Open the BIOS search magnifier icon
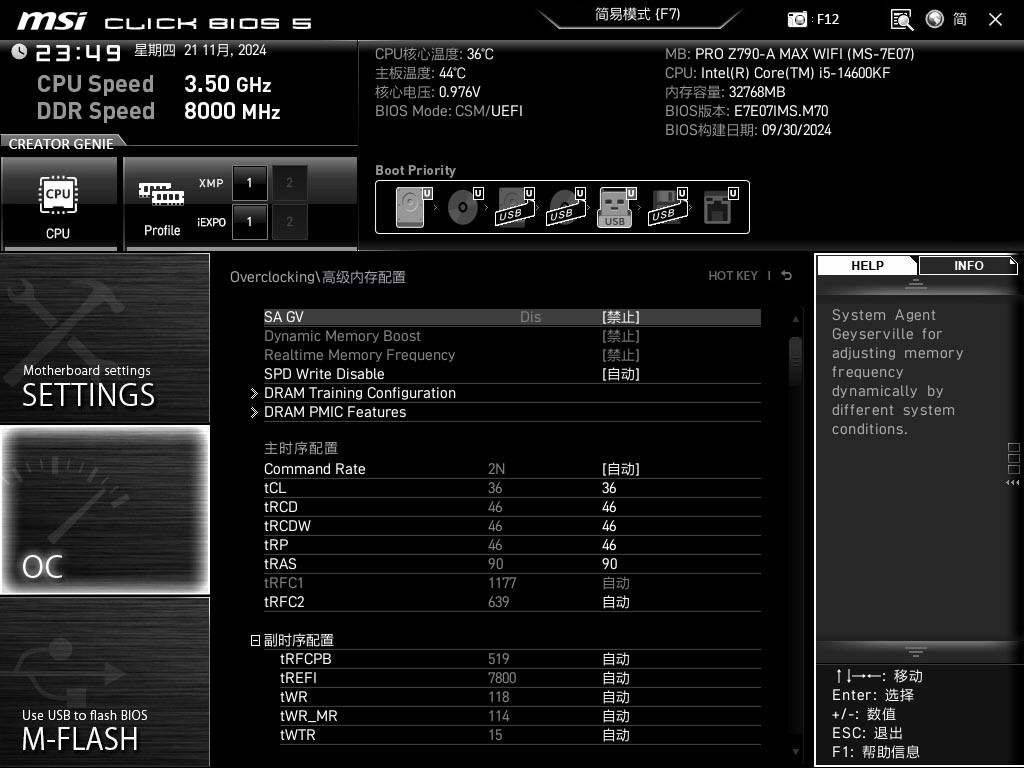Image resolution: width=1024 pixels, height=768 pixels. tap(901, 20)
